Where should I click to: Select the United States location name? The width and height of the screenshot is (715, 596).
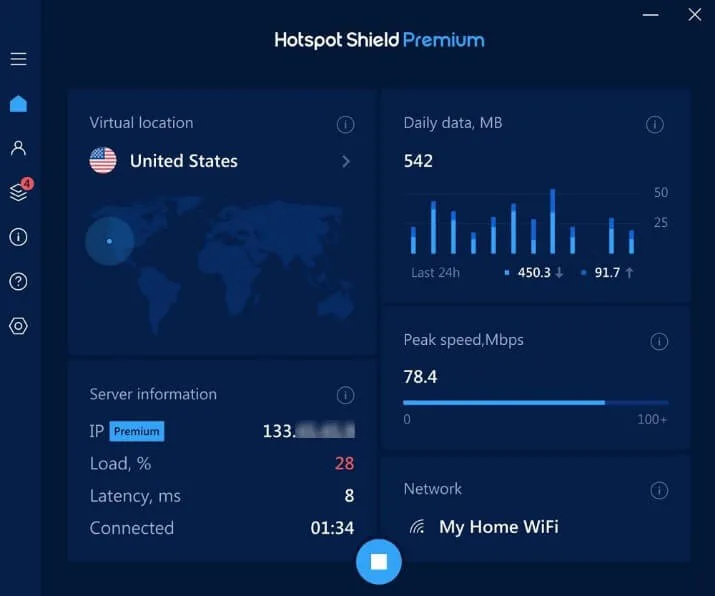(x=184, y=161)
